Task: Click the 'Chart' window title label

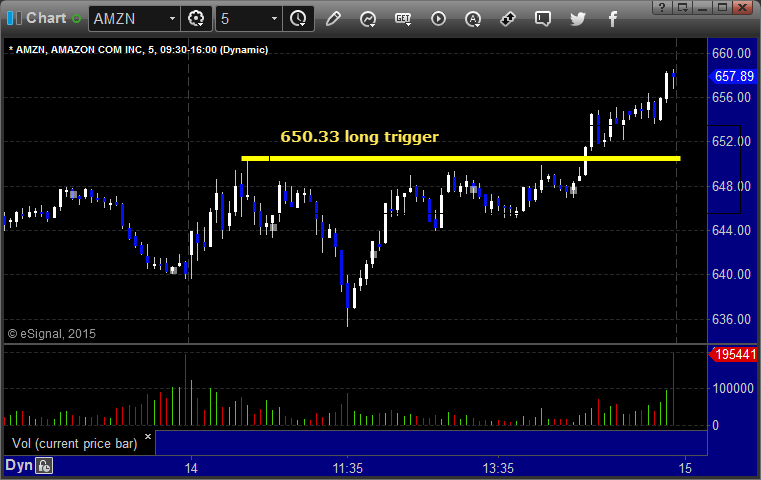Action: 46,18
